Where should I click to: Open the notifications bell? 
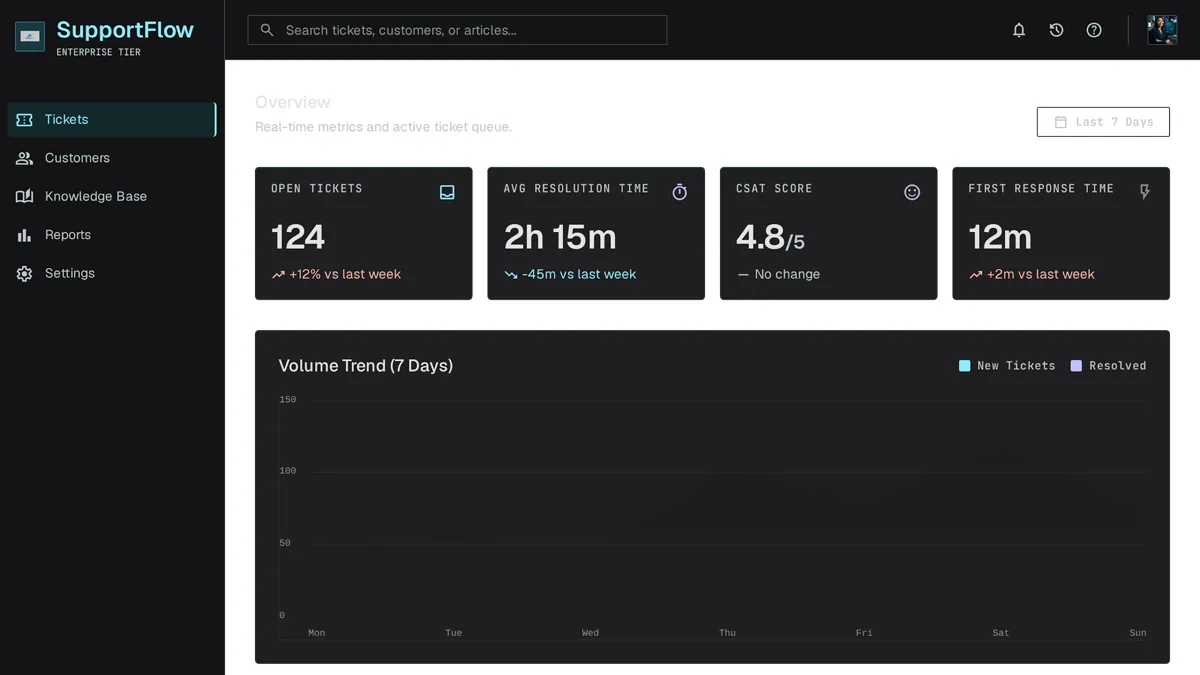click(x=1019, y=30)
